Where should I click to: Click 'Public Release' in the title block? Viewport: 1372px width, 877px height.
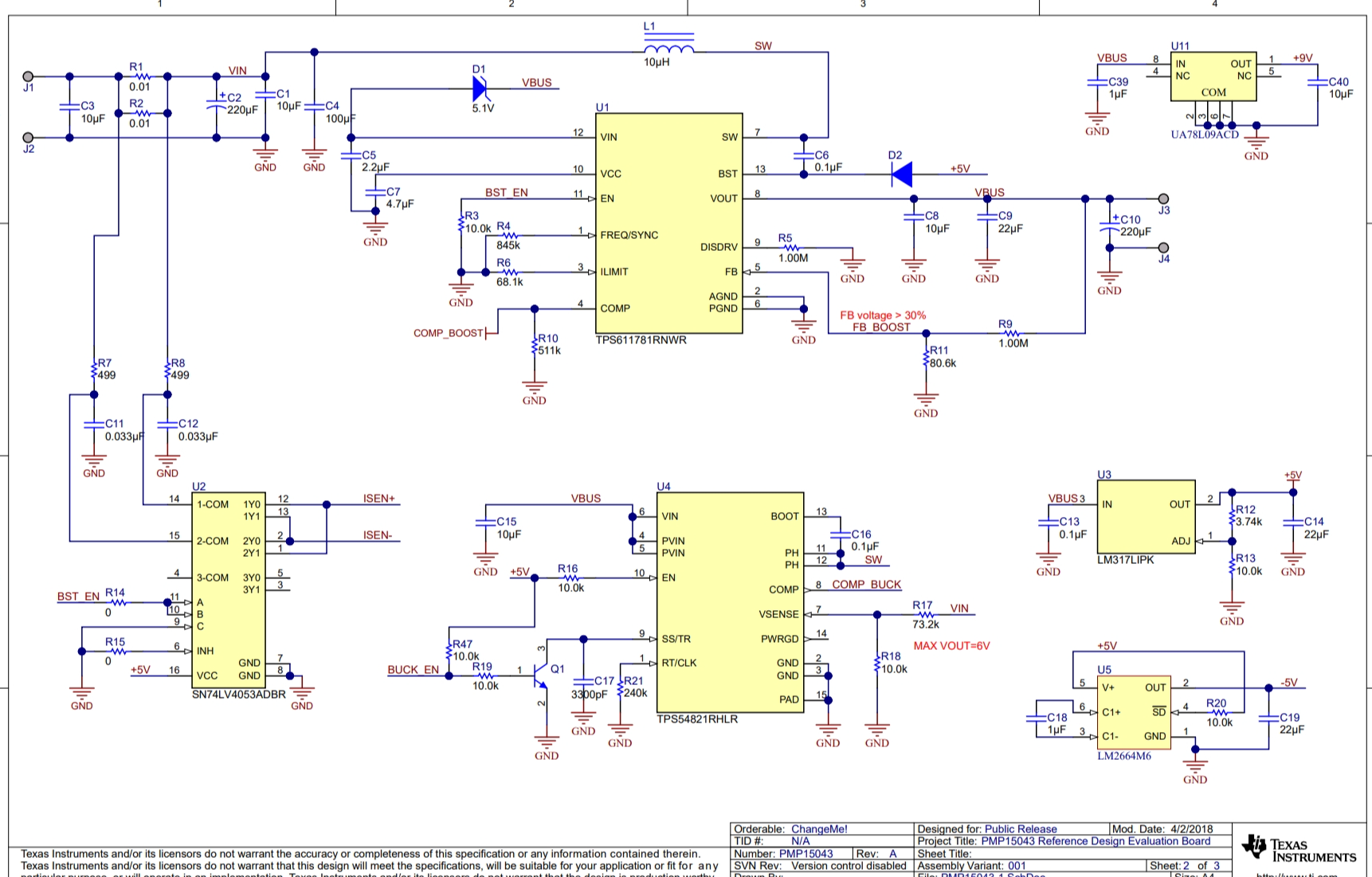[1021, 829]
